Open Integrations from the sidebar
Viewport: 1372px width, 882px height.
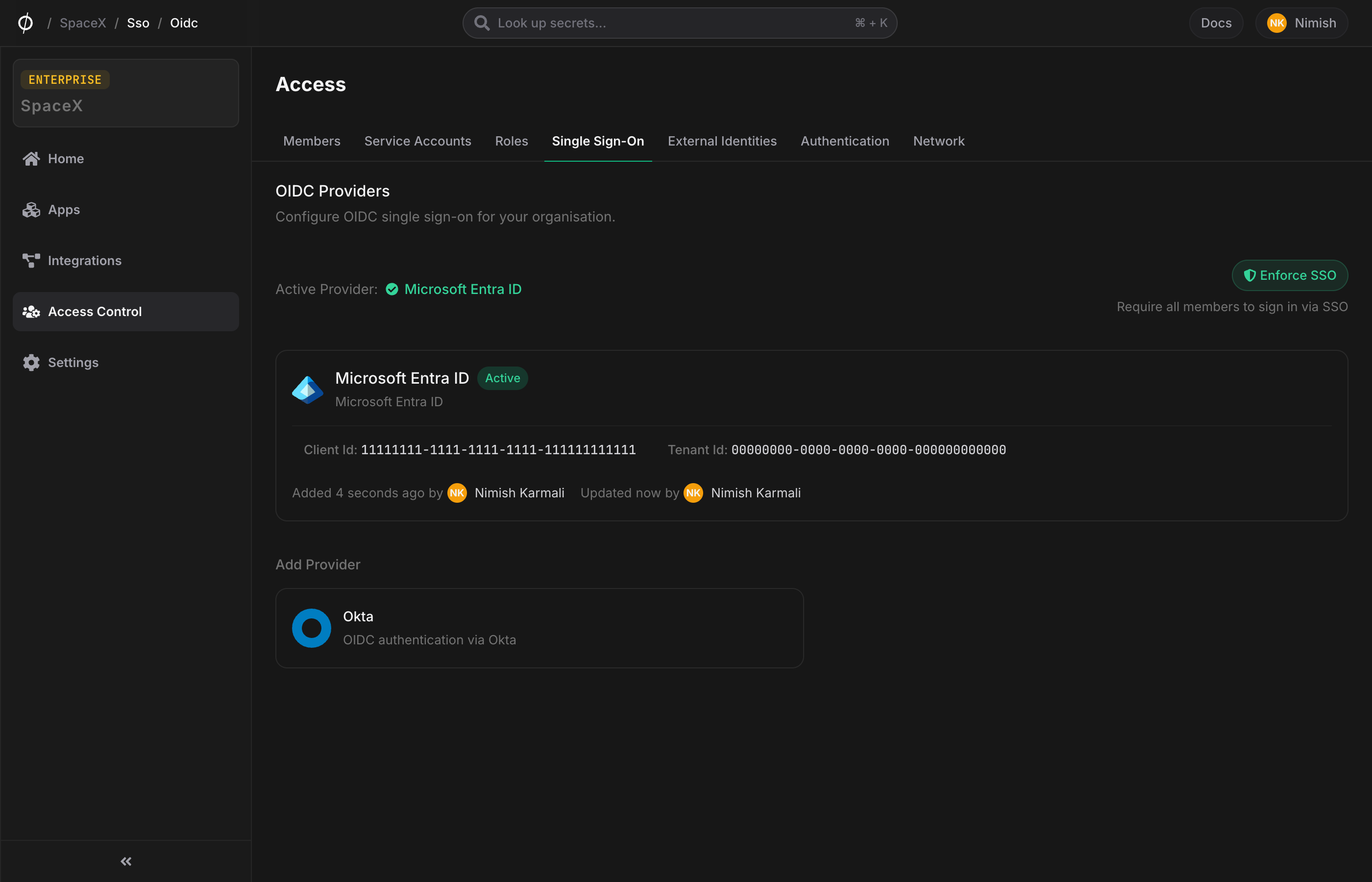point(85,261)
